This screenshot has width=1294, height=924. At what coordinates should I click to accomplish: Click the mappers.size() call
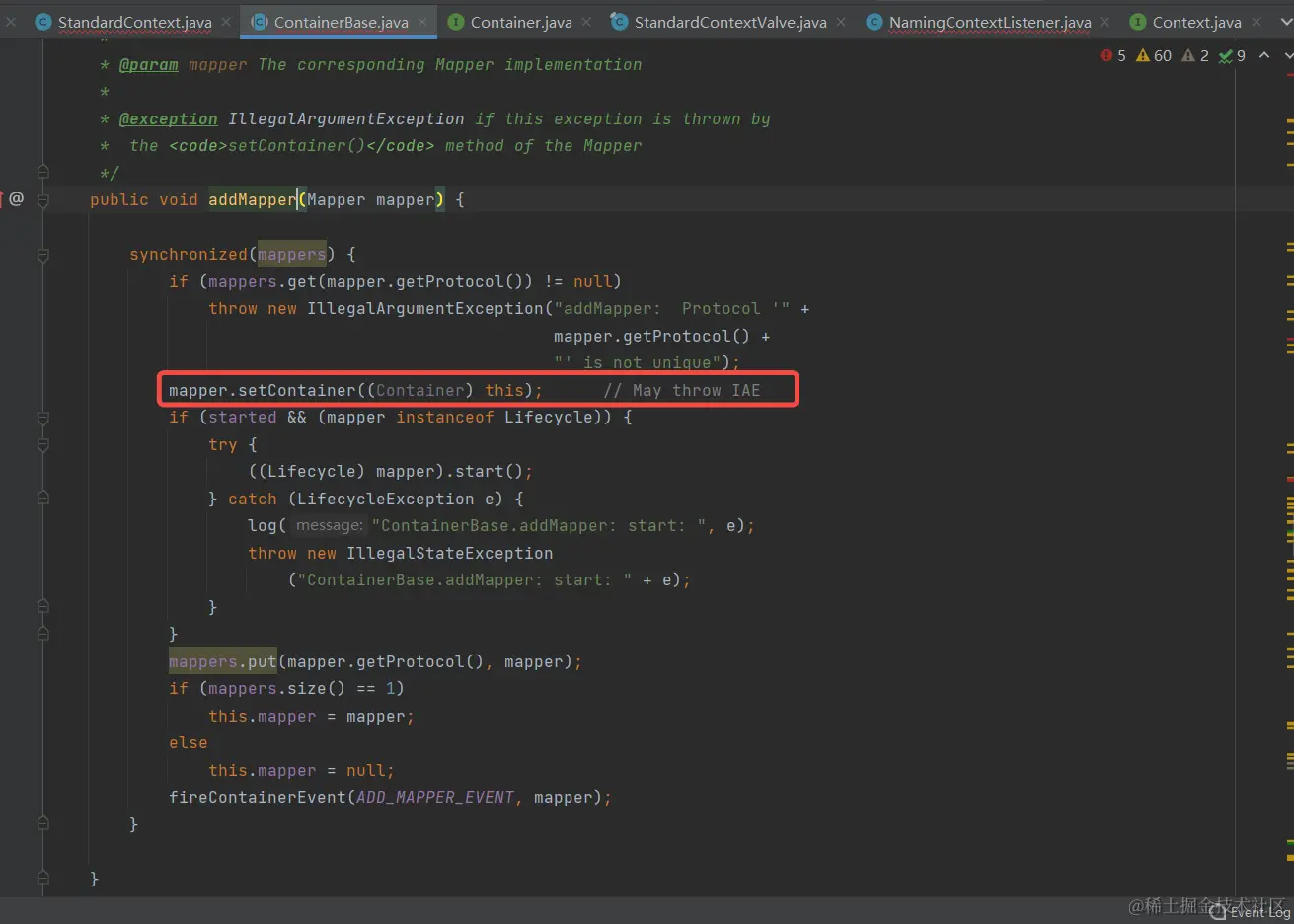277,689
